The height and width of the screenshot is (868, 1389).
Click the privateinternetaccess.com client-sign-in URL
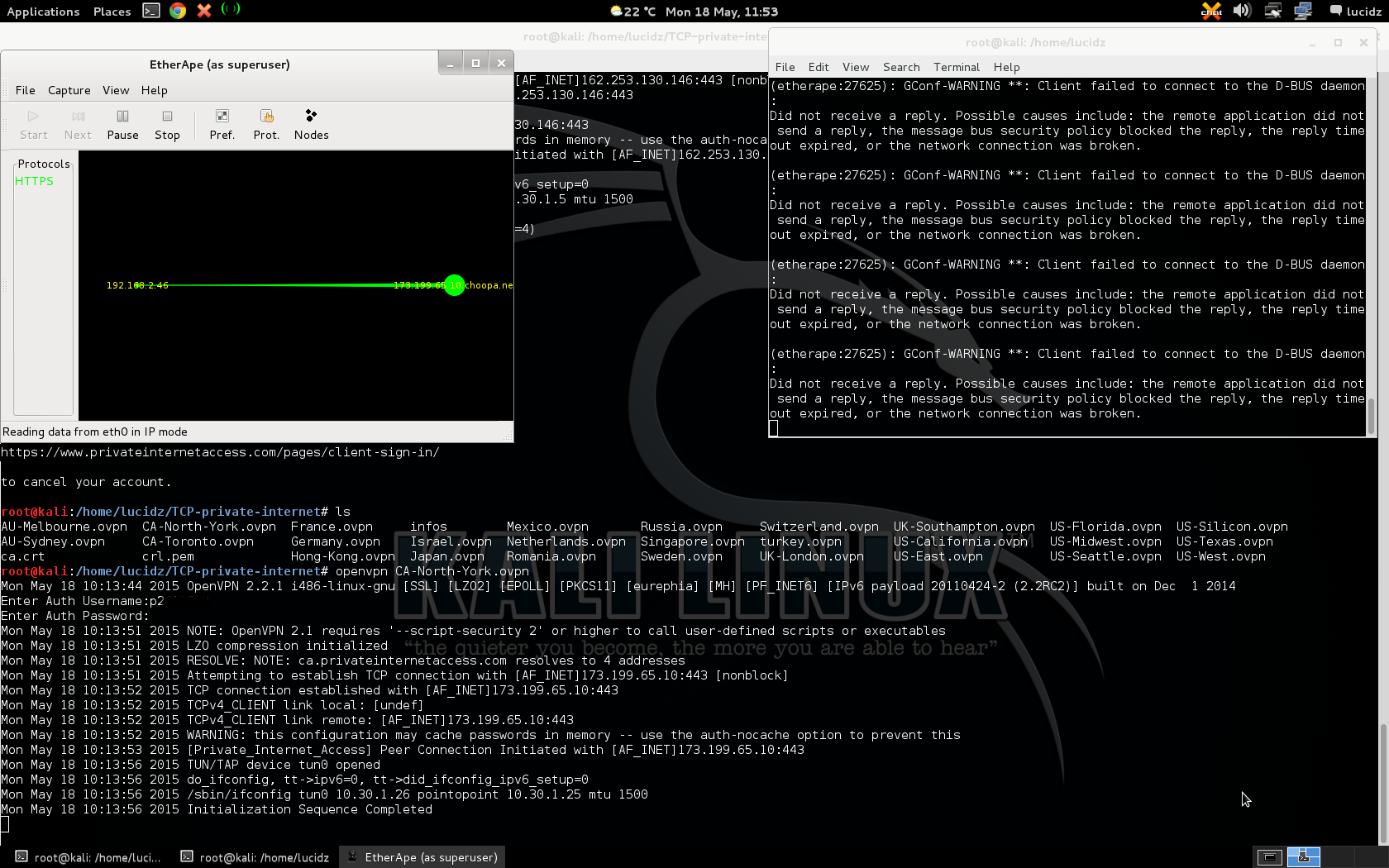(220, 452)
